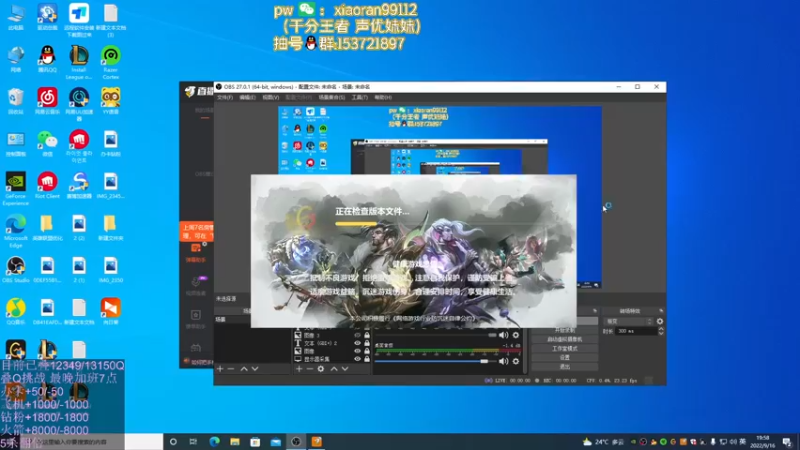Open WeChat from the desktop
800x450 pixels.
pos(47,143)
